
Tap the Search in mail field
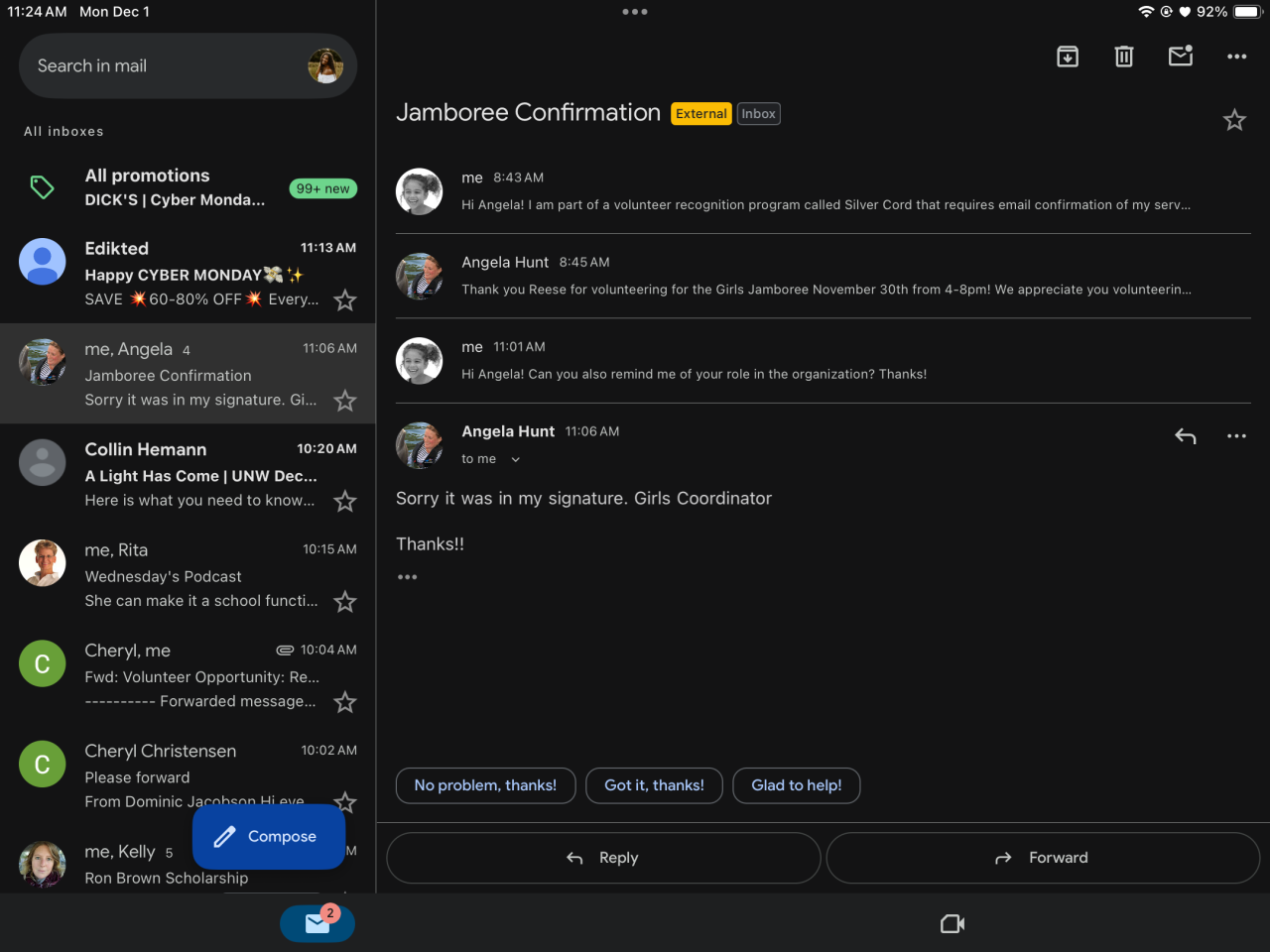(x=188, y=65)
